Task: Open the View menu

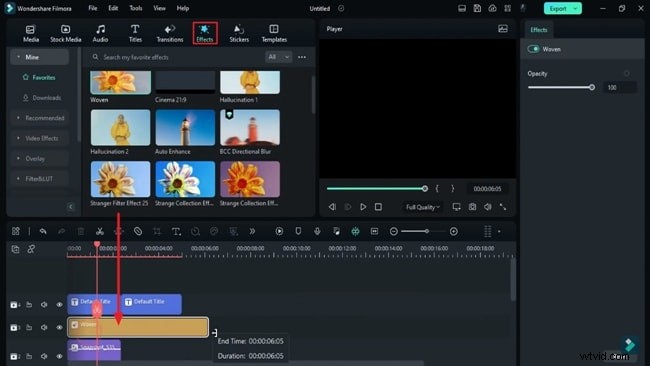Action: click(159, 8)
